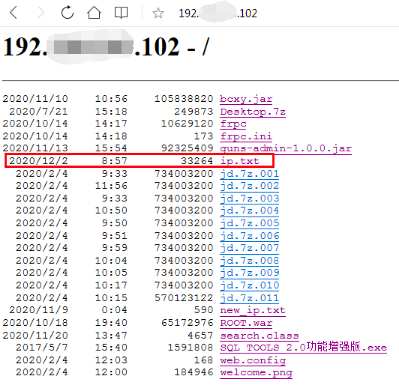Download the ROOT.war file
Viewport: 399px width, 386px height.
pos(246,323)
